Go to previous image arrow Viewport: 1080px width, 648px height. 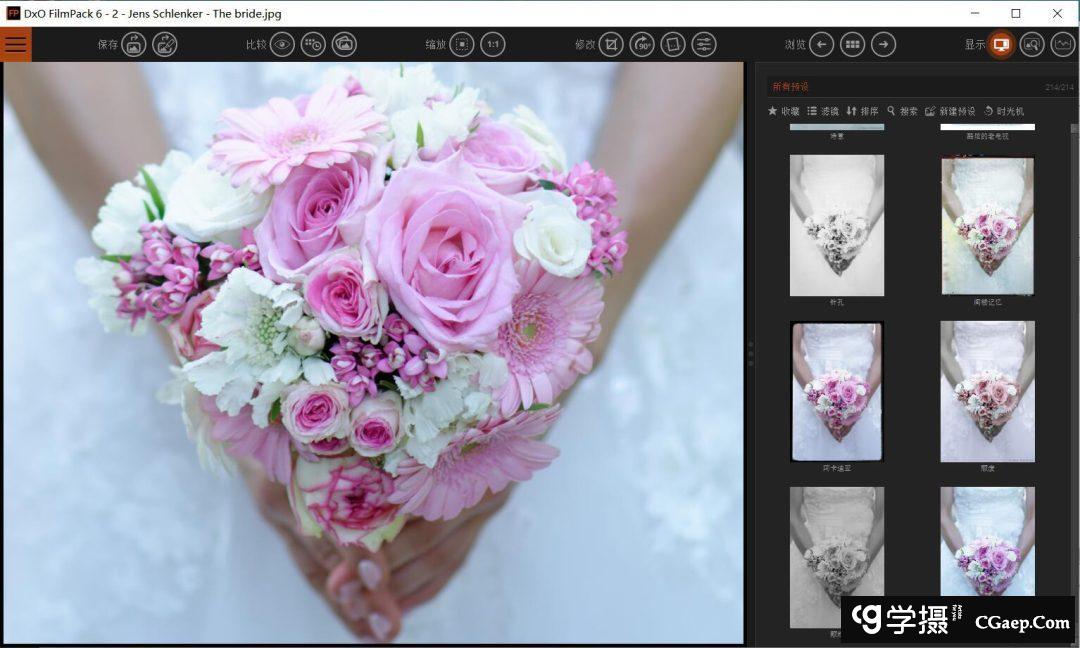point(821,44)
